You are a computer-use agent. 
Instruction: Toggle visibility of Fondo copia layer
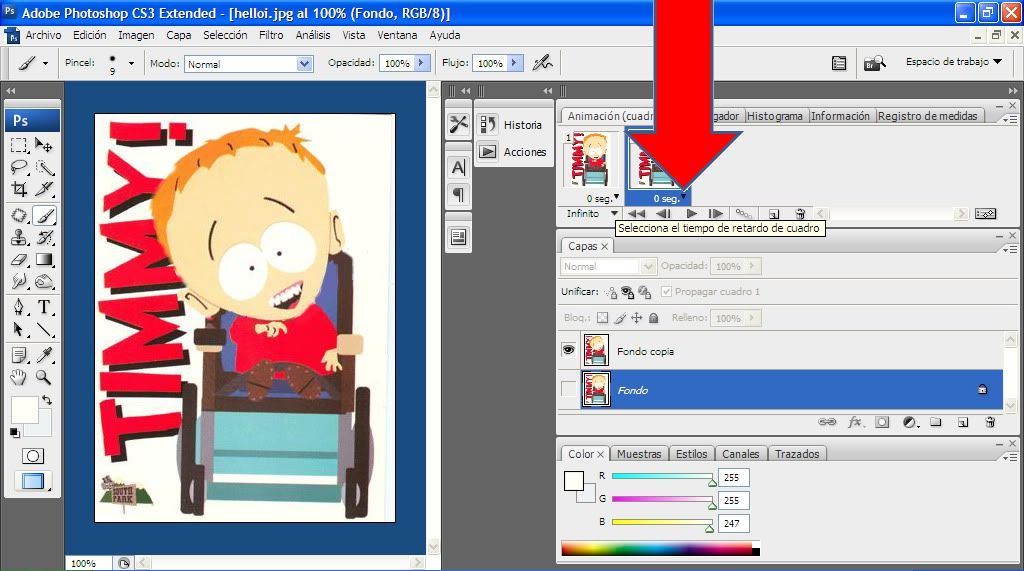pos(569,350)
